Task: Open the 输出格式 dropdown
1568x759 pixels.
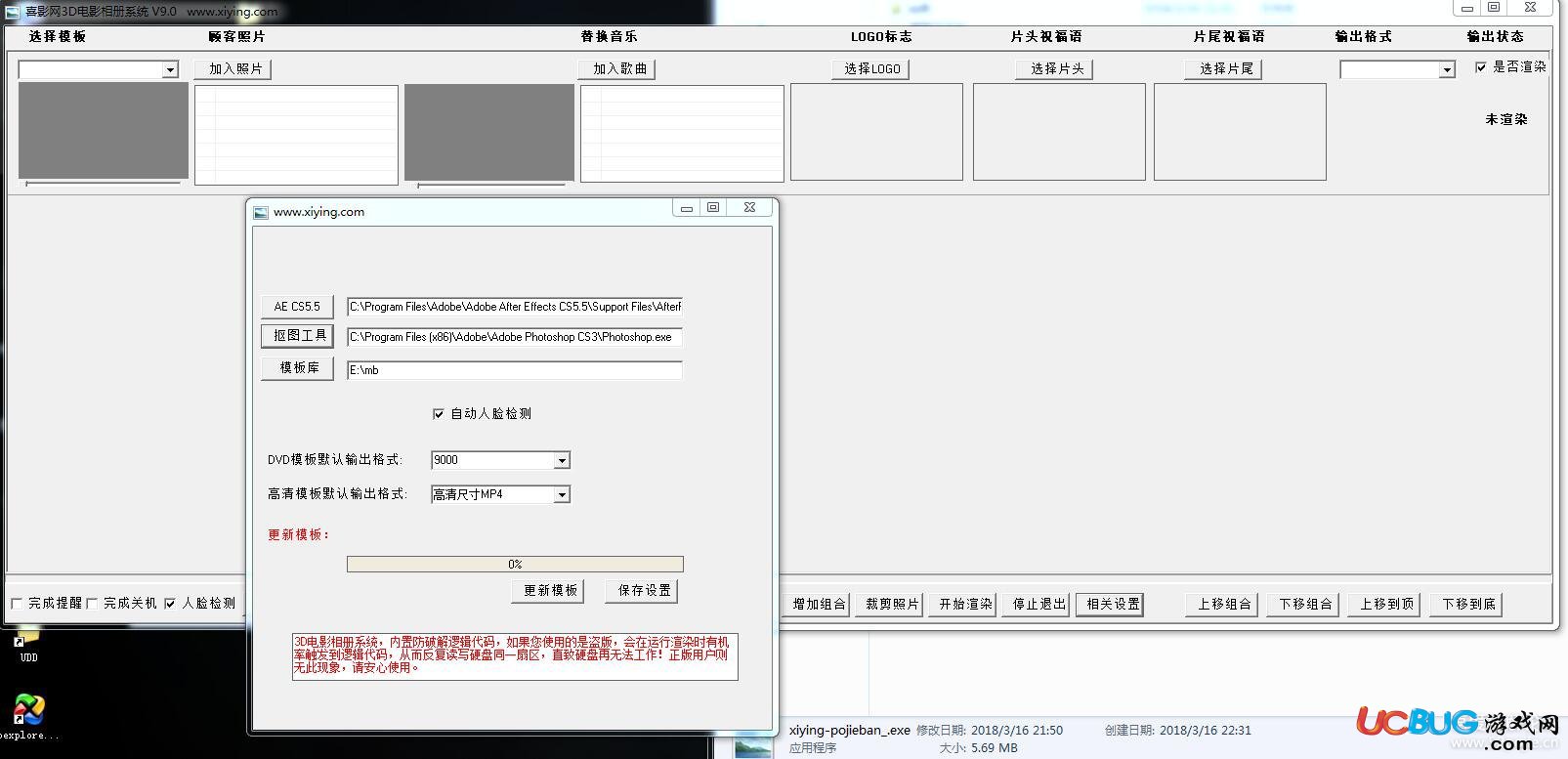Action: coord(1447,70)
